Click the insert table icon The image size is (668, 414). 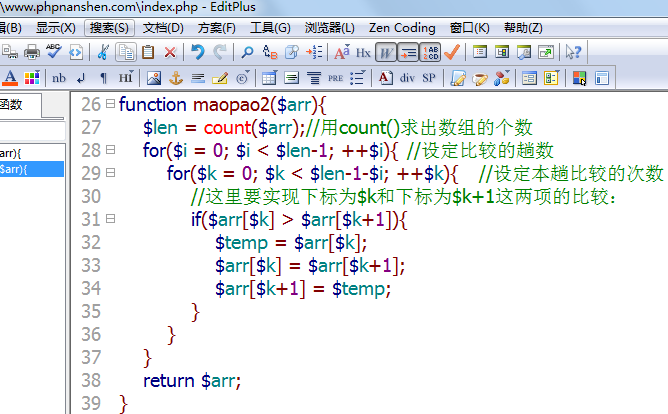click(x=269, y=78)
